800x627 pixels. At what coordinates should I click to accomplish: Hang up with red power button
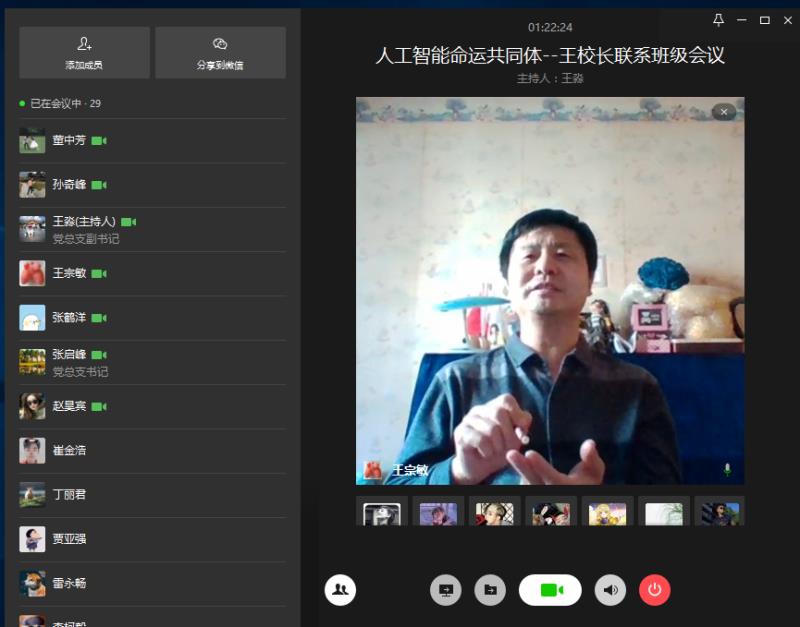coord(654,590)
